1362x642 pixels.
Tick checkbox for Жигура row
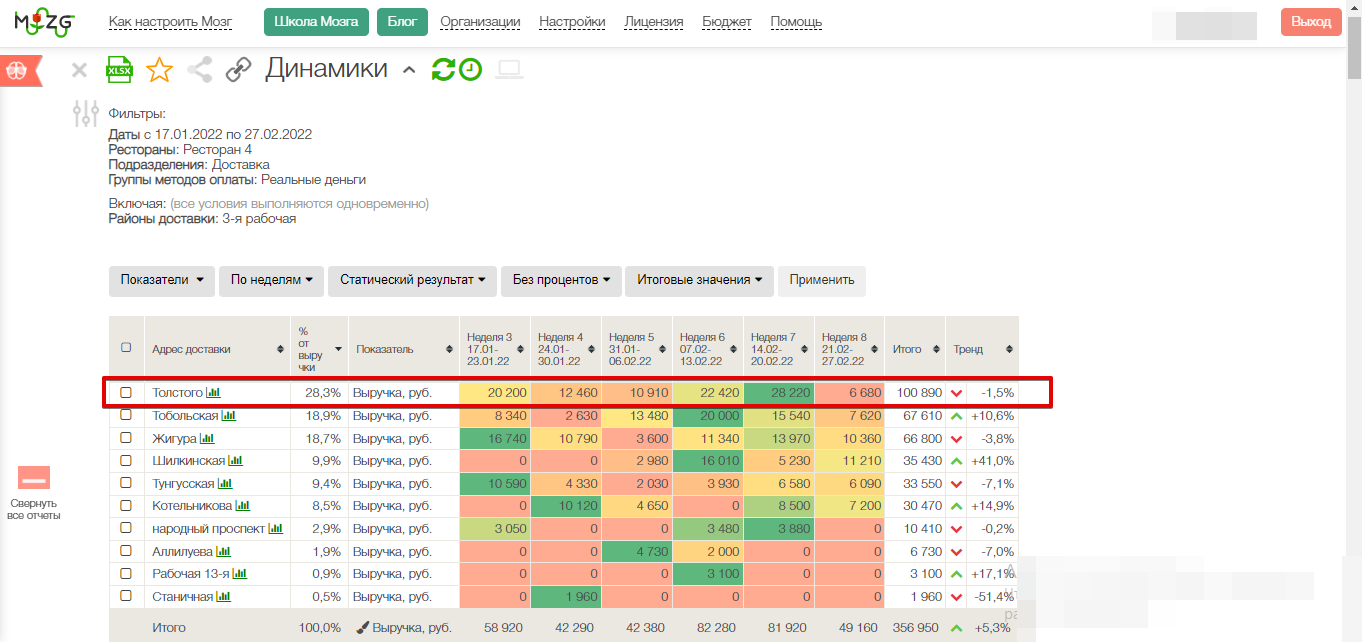126,438
